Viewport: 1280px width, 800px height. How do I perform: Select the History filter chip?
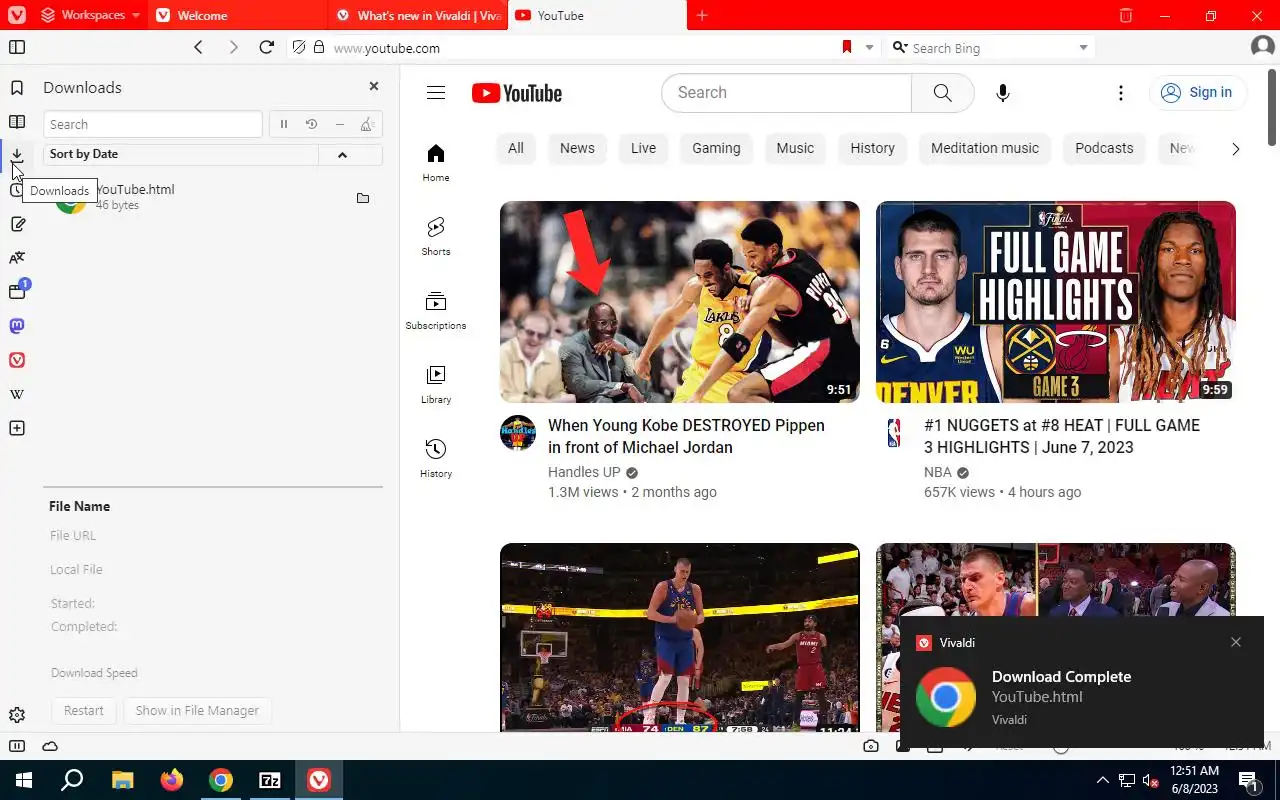873,148
